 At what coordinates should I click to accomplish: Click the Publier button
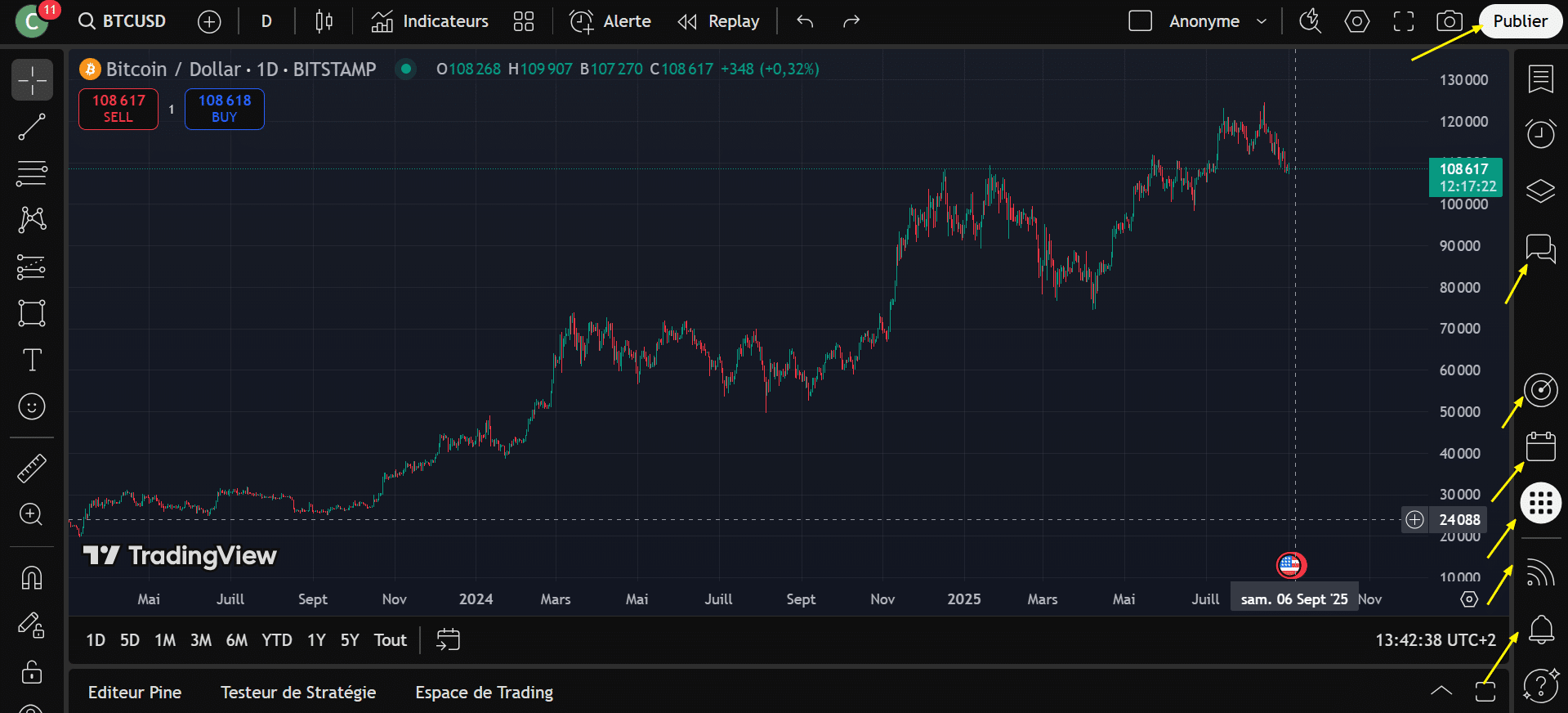pos(1520,21)
